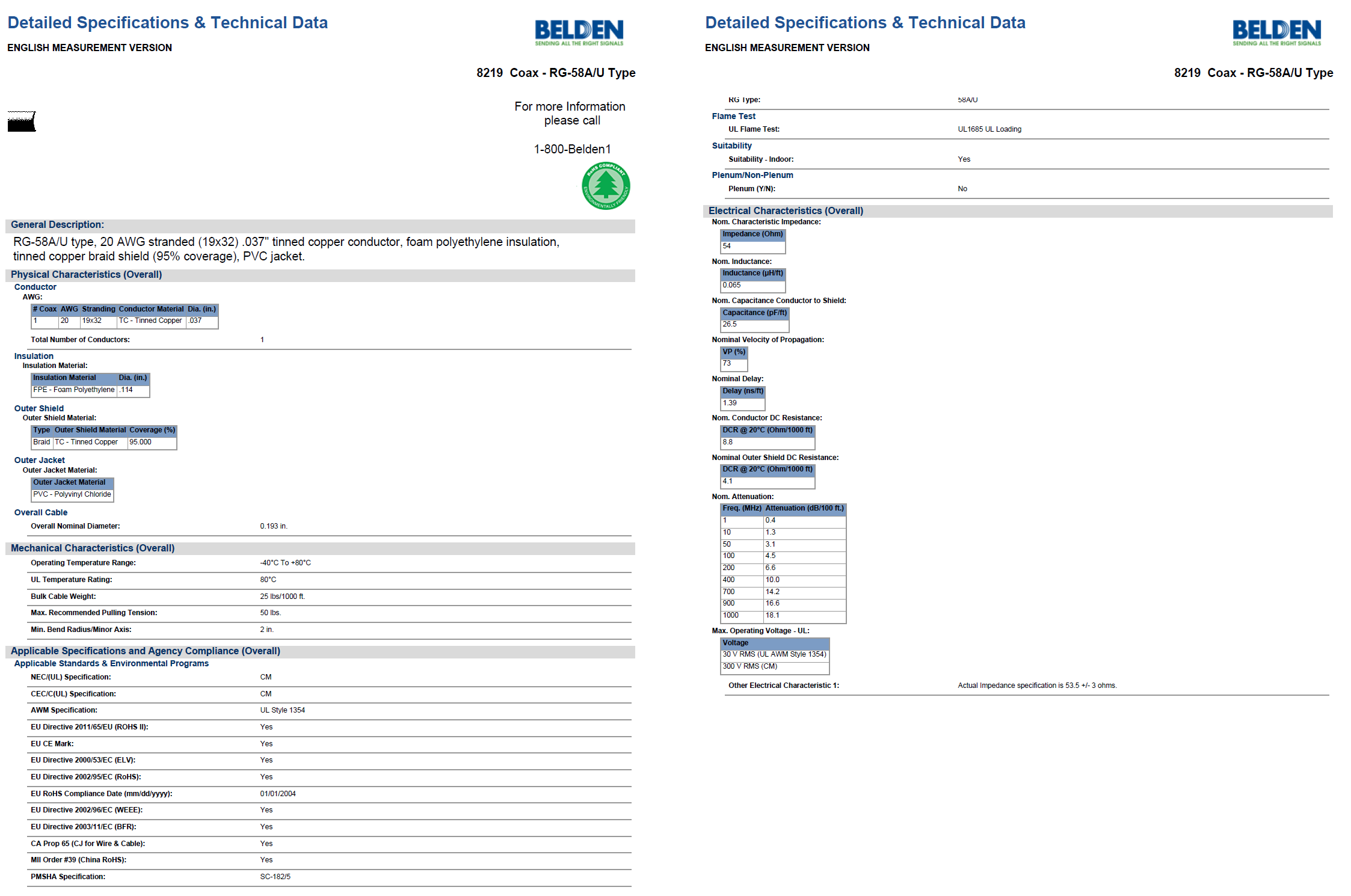Click the 54 impedance value cell
Viewport: 1351px width, 896px height.
coord(753,247)
